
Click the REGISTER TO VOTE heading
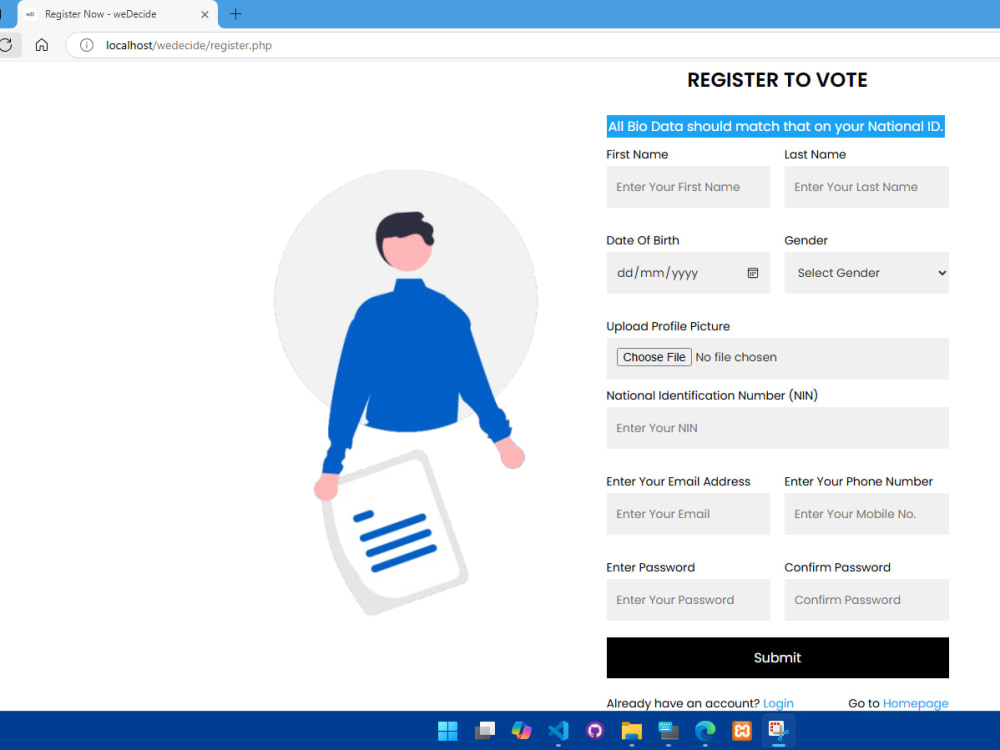pos(777,80)
